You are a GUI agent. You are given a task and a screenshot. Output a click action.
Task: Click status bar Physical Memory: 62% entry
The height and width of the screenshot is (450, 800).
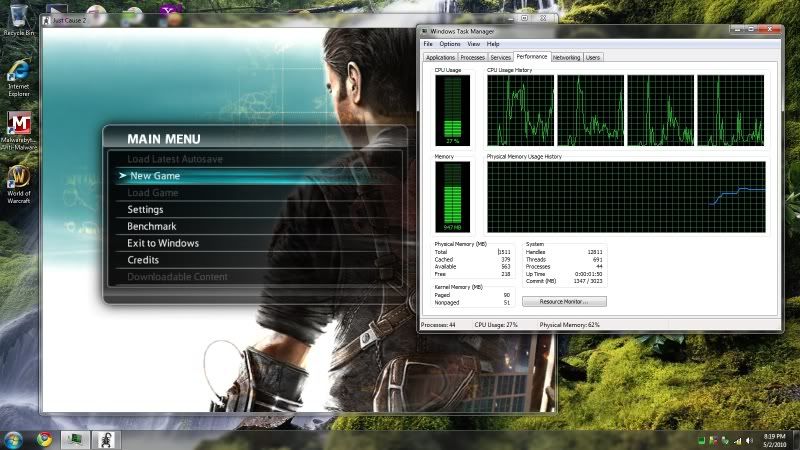(x=569, y=324)
